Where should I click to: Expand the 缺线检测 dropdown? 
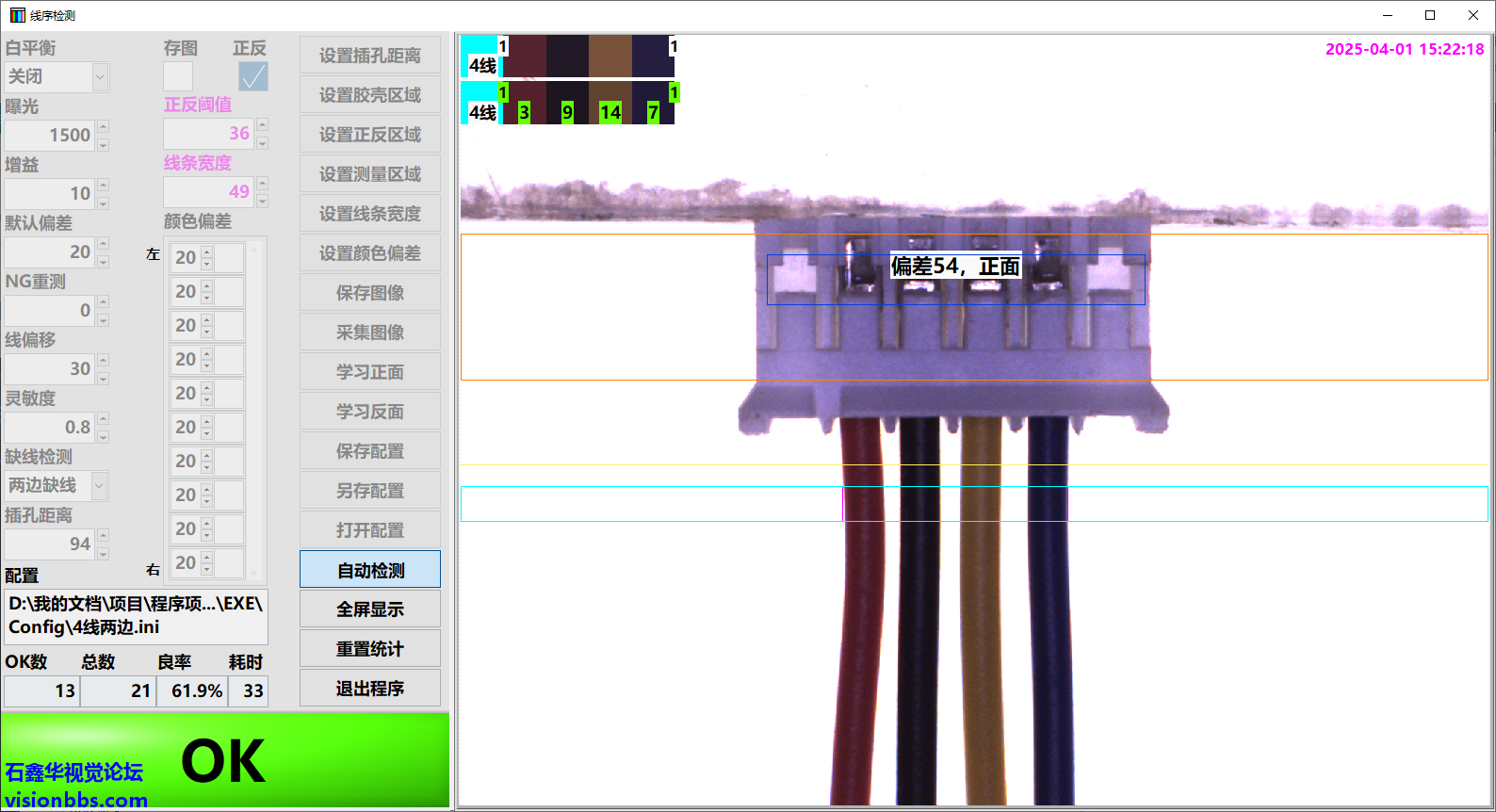[99, 486]
